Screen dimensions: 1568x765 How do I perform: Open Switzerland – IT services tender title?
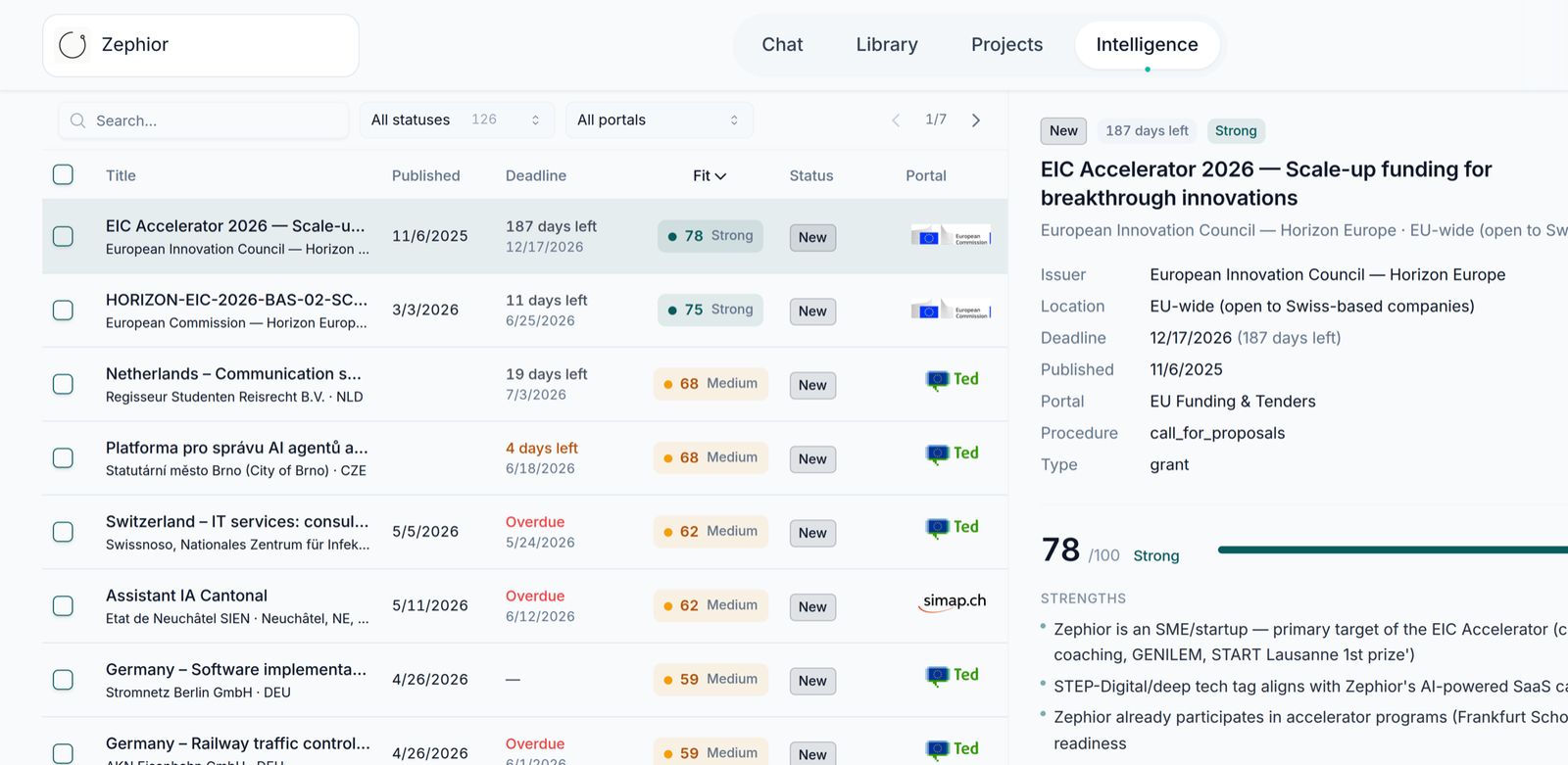(237, 522)
